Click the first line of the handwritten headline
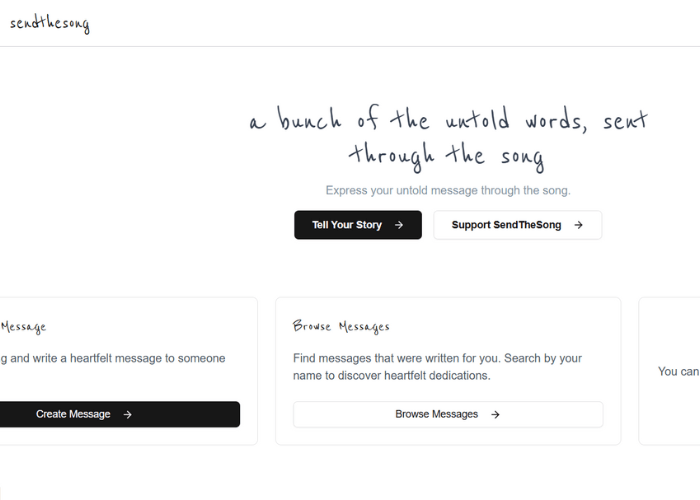This screenshot has width=700, height=500. click(x=448, y=122)
